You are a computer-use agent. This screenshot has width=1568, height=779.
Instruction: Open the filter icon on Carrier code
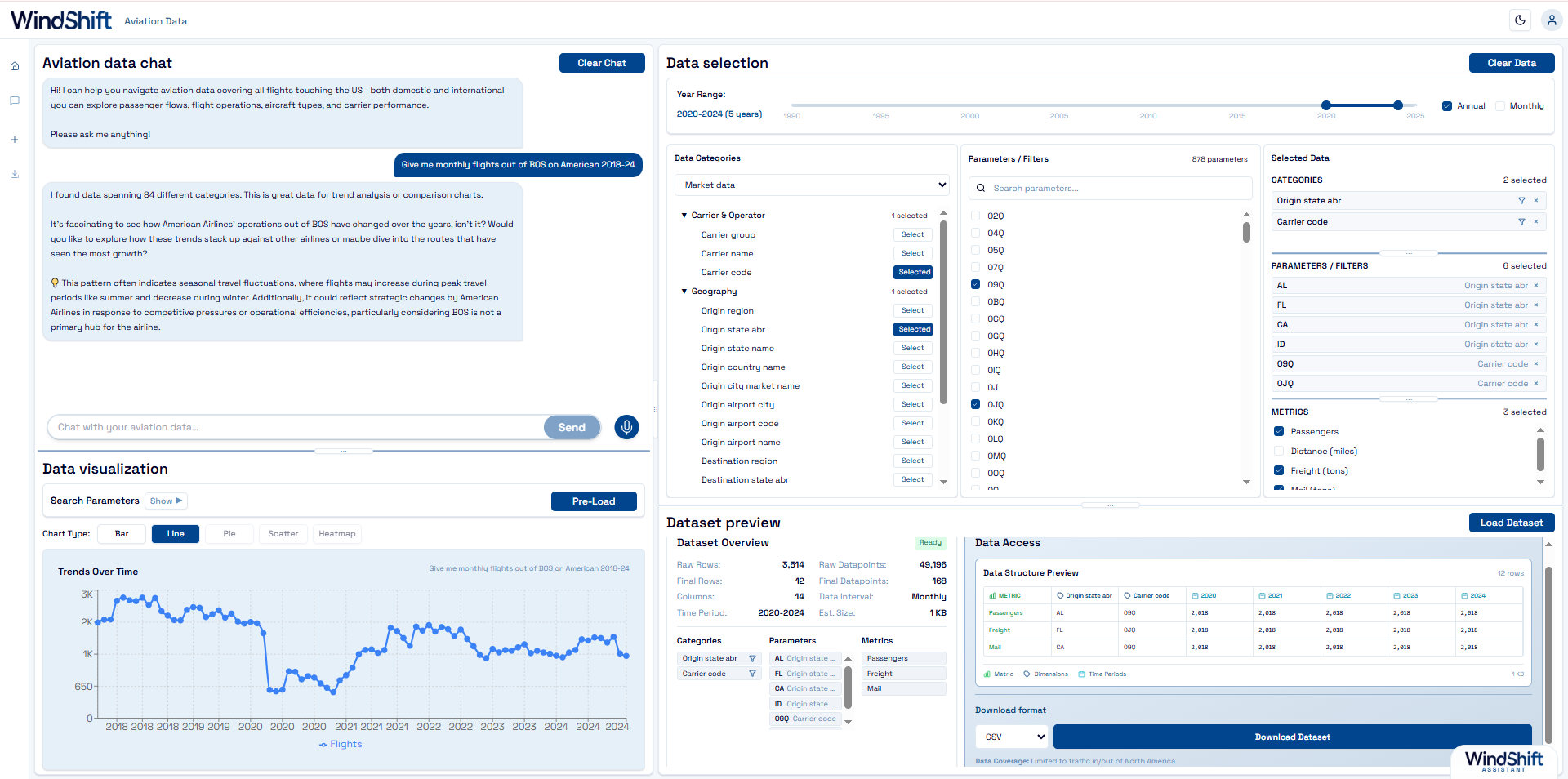(1521, 221)
